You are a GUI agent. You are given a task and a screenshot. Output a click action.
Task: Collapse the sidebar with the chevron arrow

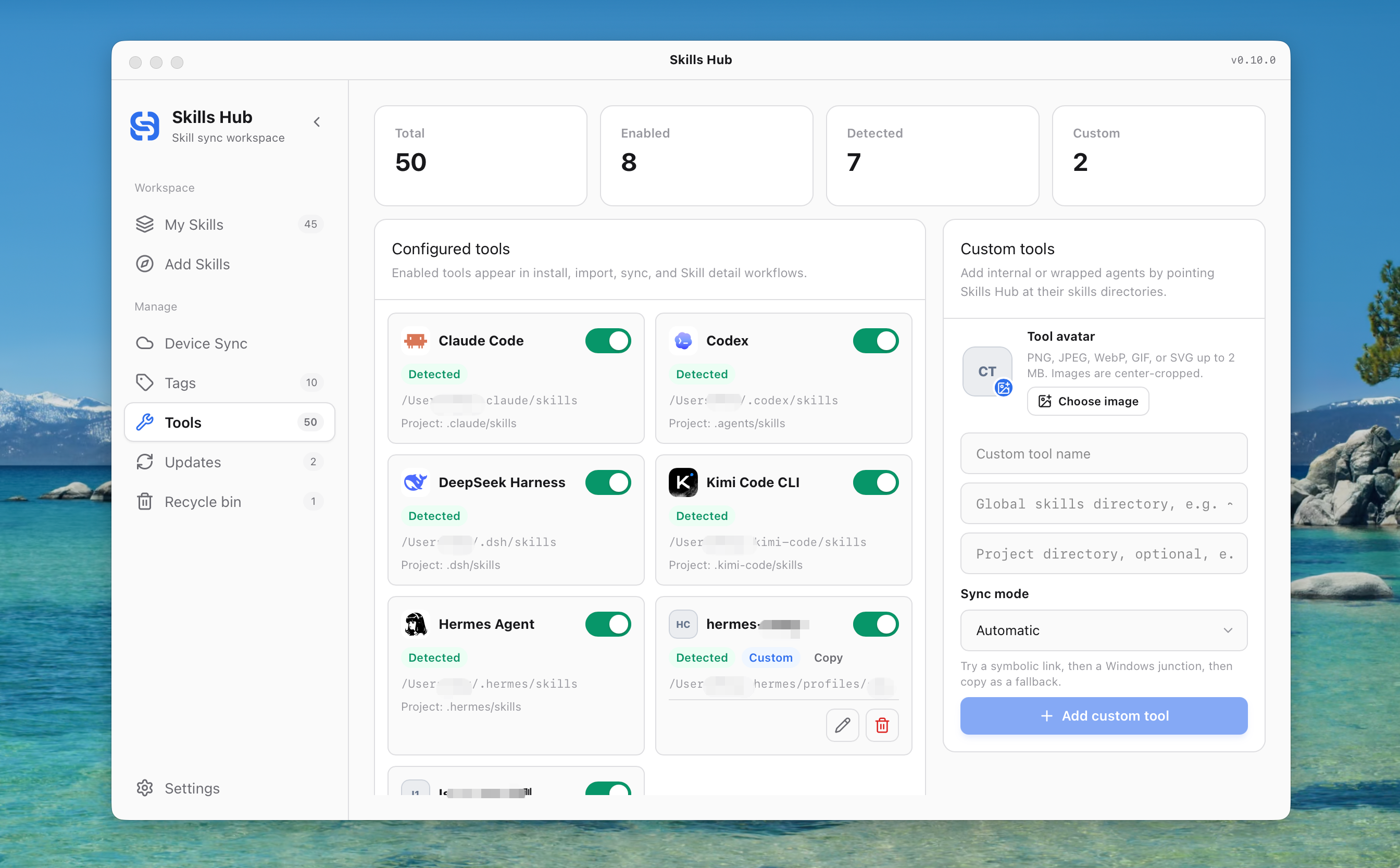pyautogui.click(x=317, y=122)
